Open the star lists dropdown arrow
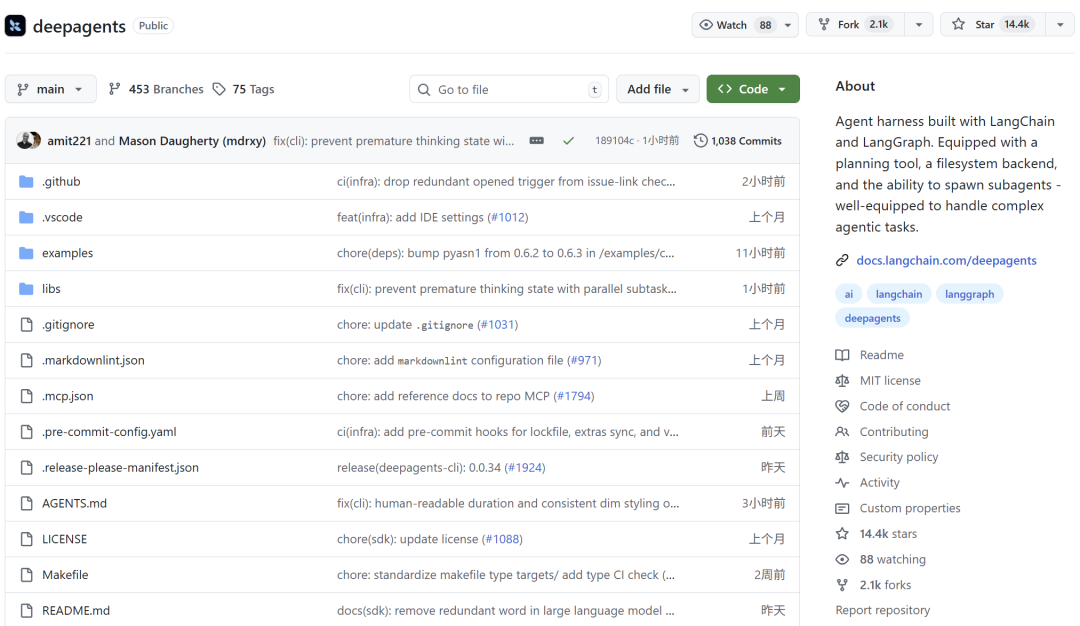Viewport: 1080px width, 626px height. tap(1059, 25)
